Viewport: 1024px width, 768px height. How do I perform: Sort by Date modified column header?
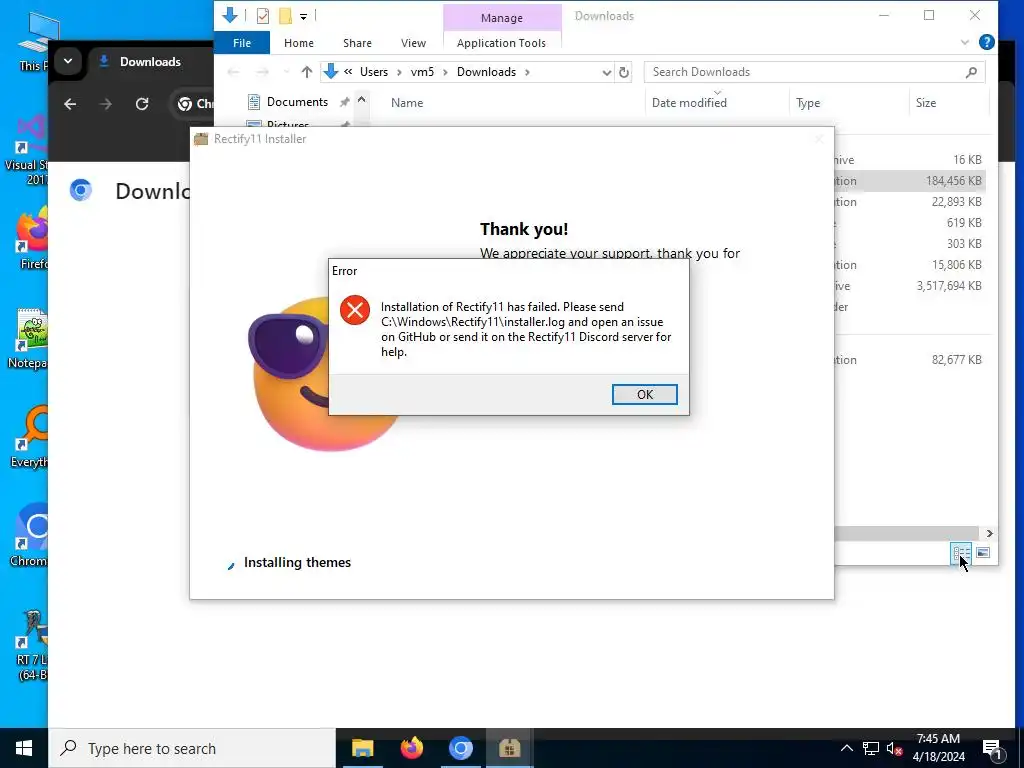[x=689, y=103]
